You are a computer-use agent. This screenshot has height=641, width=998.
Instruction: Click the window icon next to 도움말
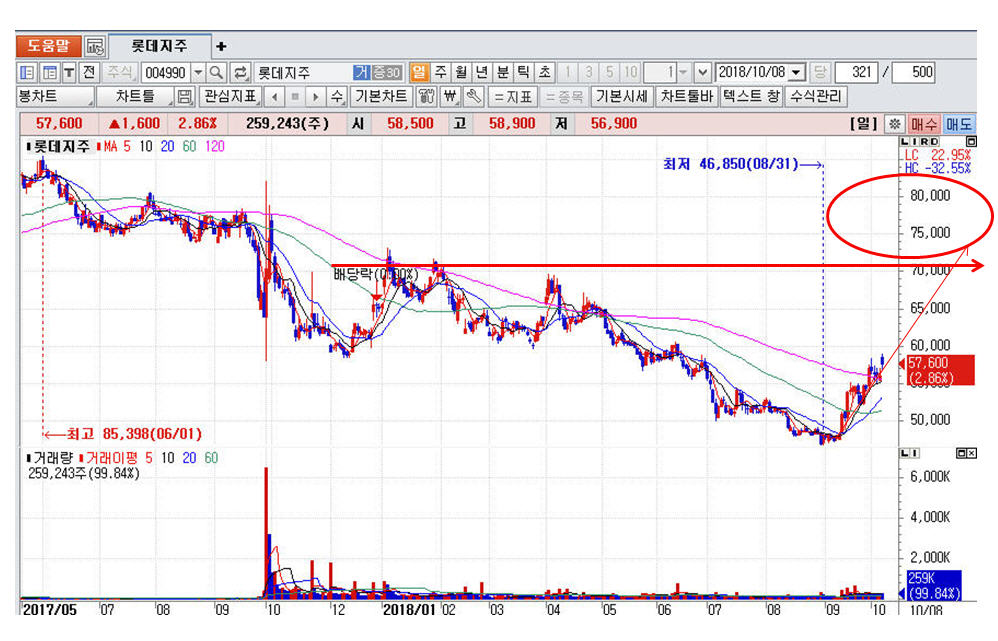pos(95,46)
